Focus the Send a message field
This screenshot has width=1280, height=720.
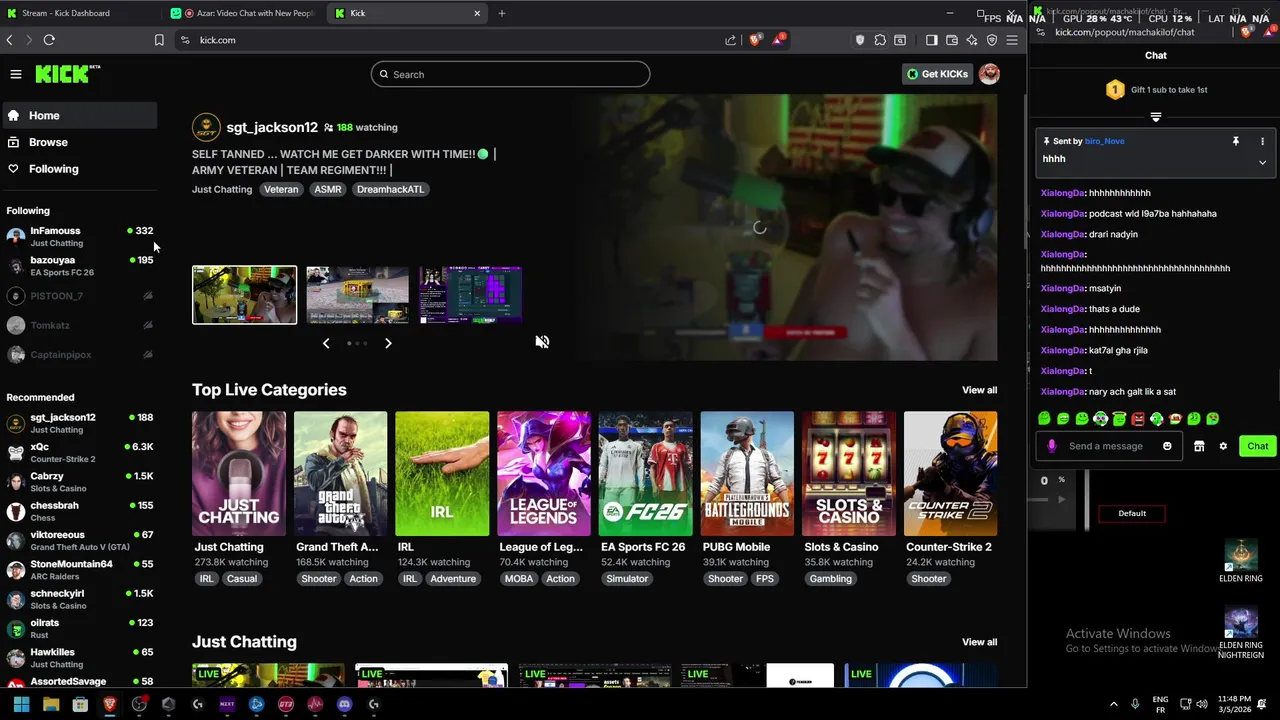[1109, 446]
